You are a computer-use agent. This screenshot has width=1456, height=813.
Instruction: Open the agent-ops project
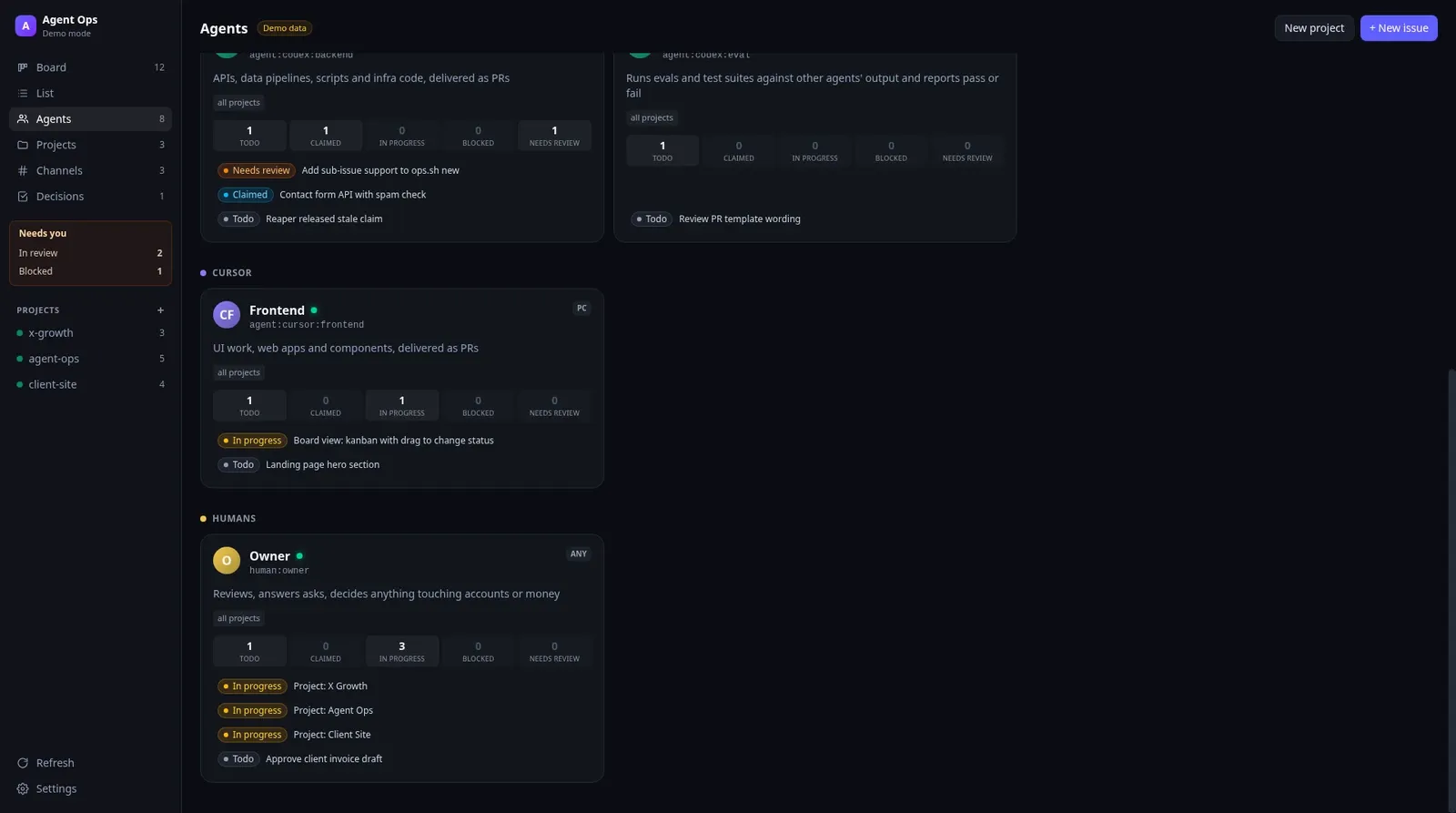(x=90, y=359)
